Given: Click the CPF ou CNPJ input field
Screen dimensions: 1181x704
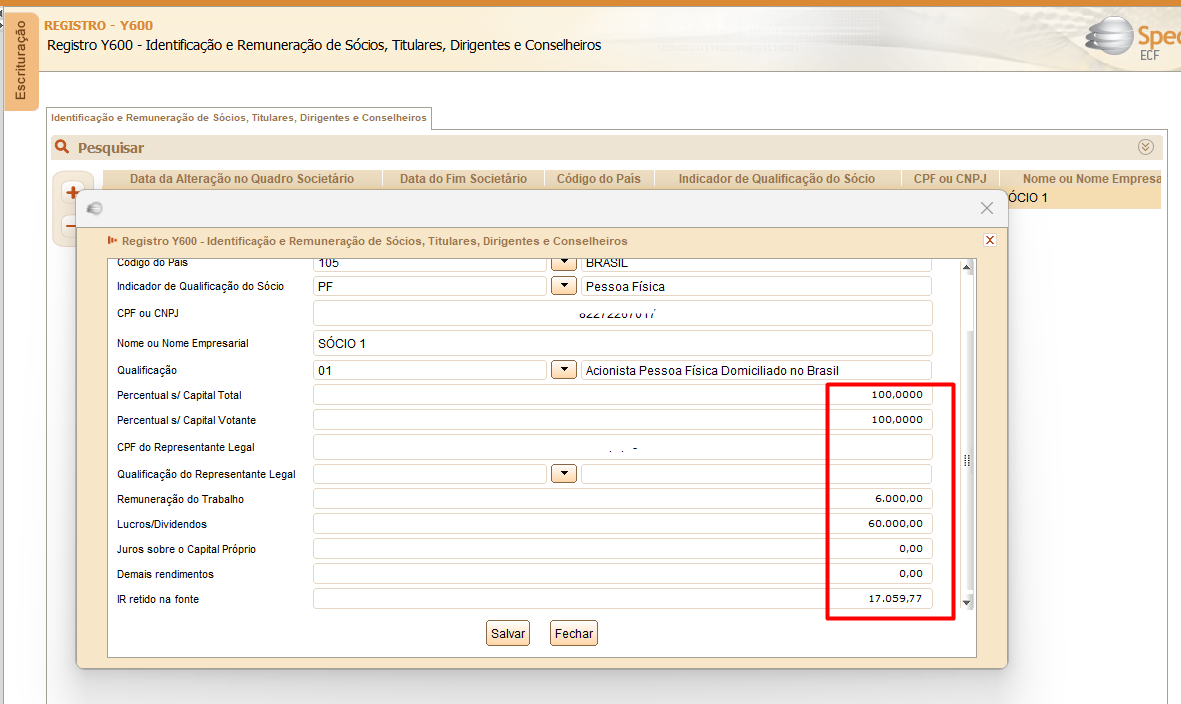Looking at the screenshot, I should [x=622, y=313].
